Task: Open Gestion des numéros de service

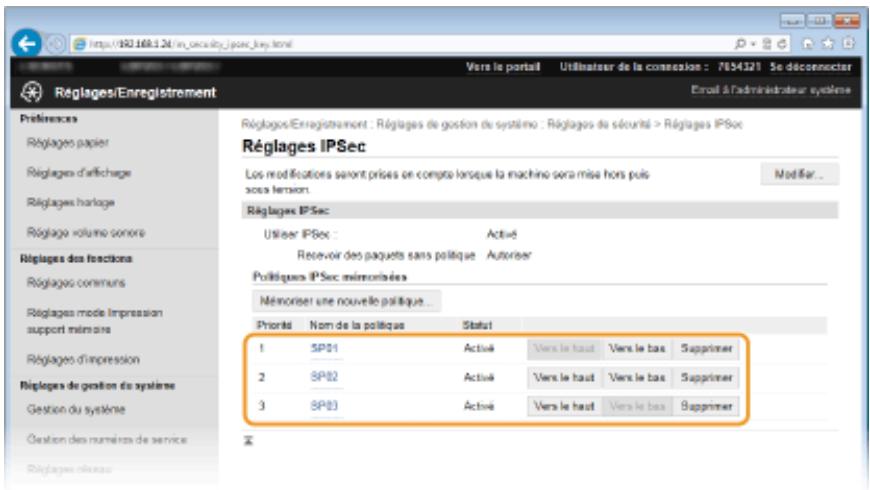Action: click(107, 440)
